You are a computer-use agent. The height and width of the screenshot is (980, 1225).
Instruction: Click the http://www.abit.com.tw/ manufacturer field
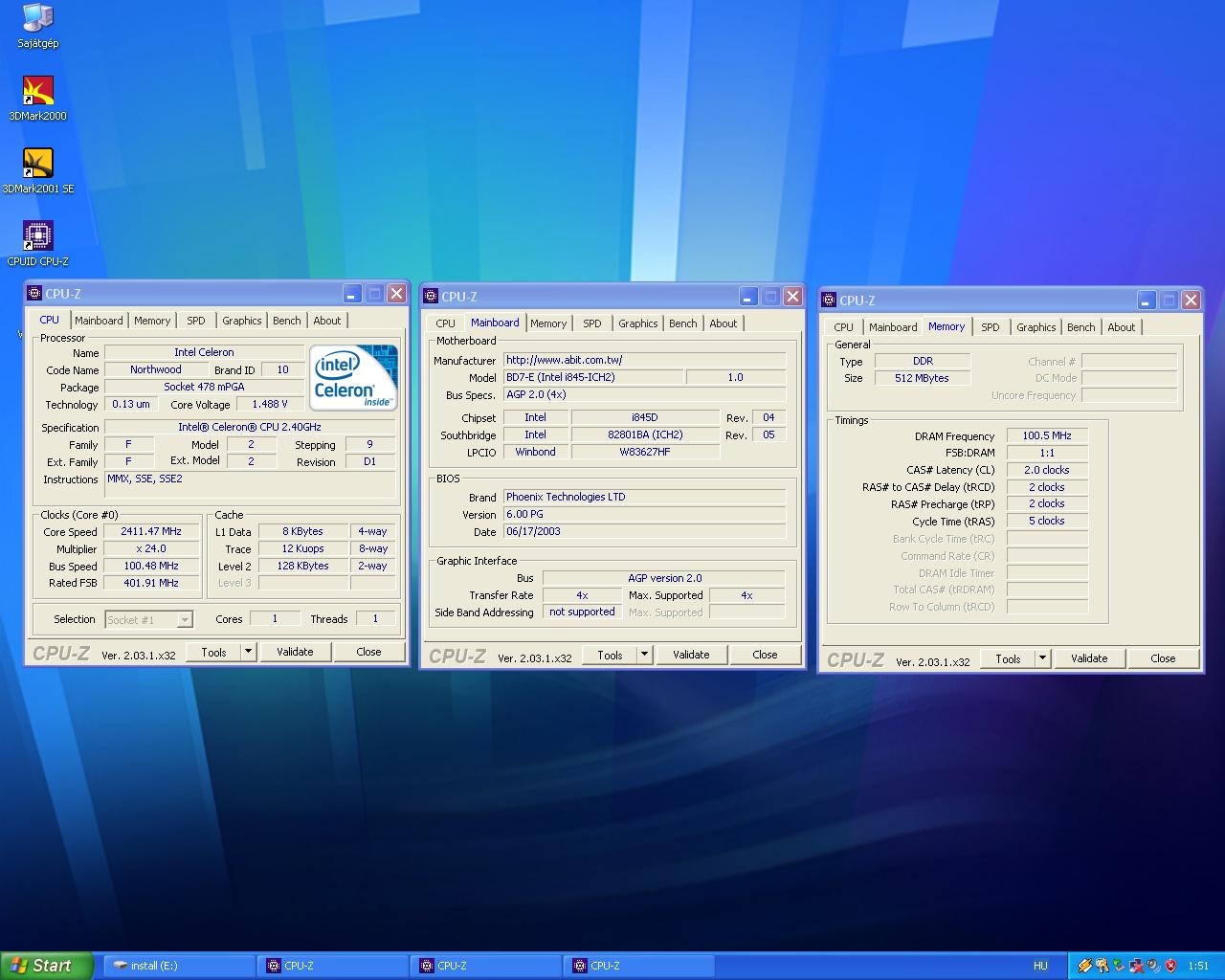[x=645, y=360]
